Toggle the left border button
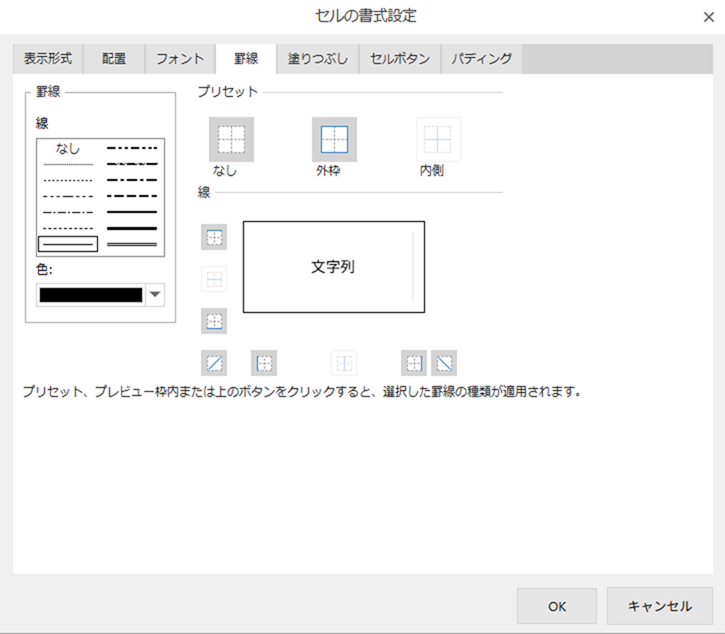Screen dimensions: 725x634 [x=263, y=362]
